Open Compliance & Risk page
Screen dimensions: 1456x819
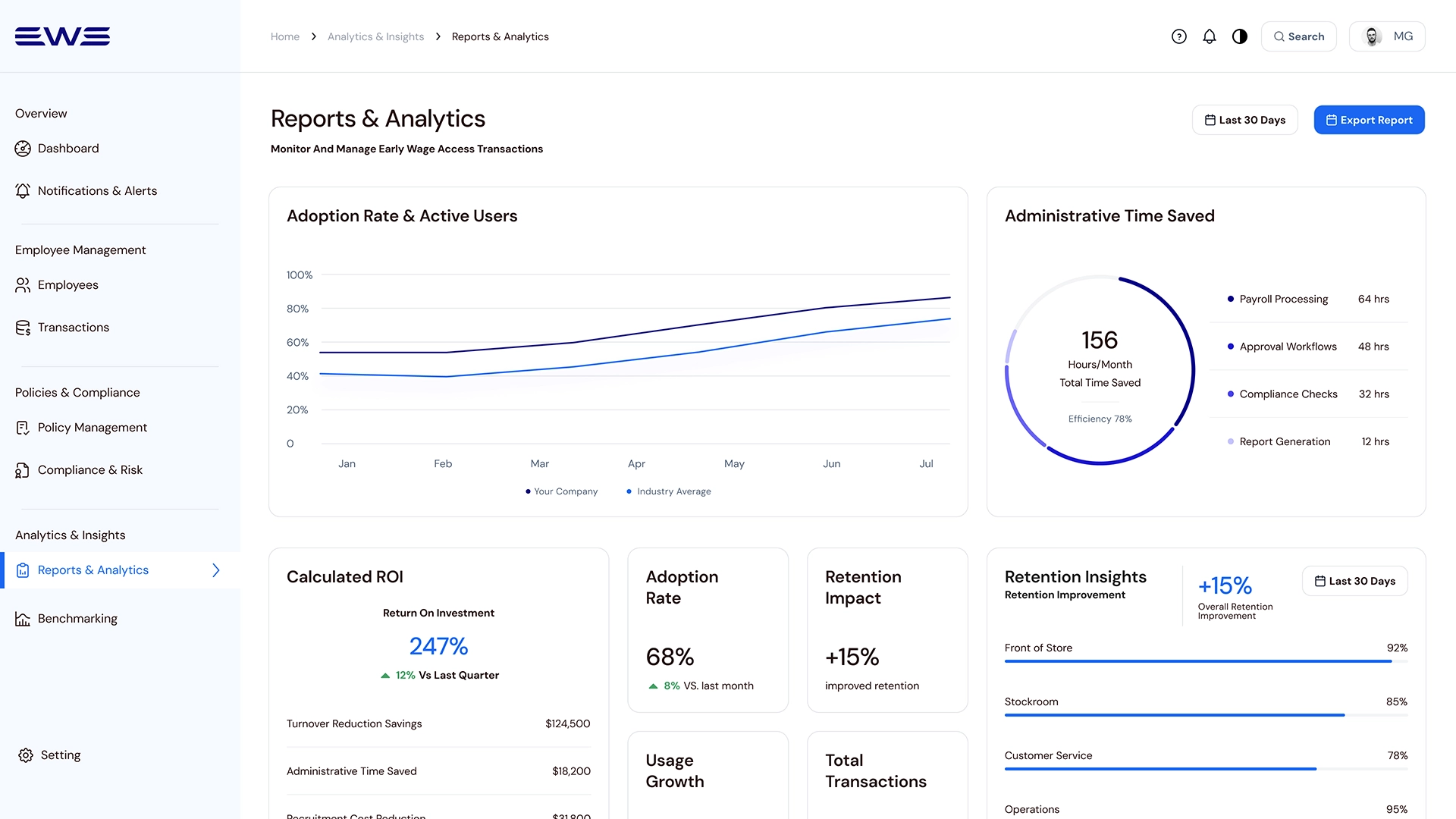[89, 470]
